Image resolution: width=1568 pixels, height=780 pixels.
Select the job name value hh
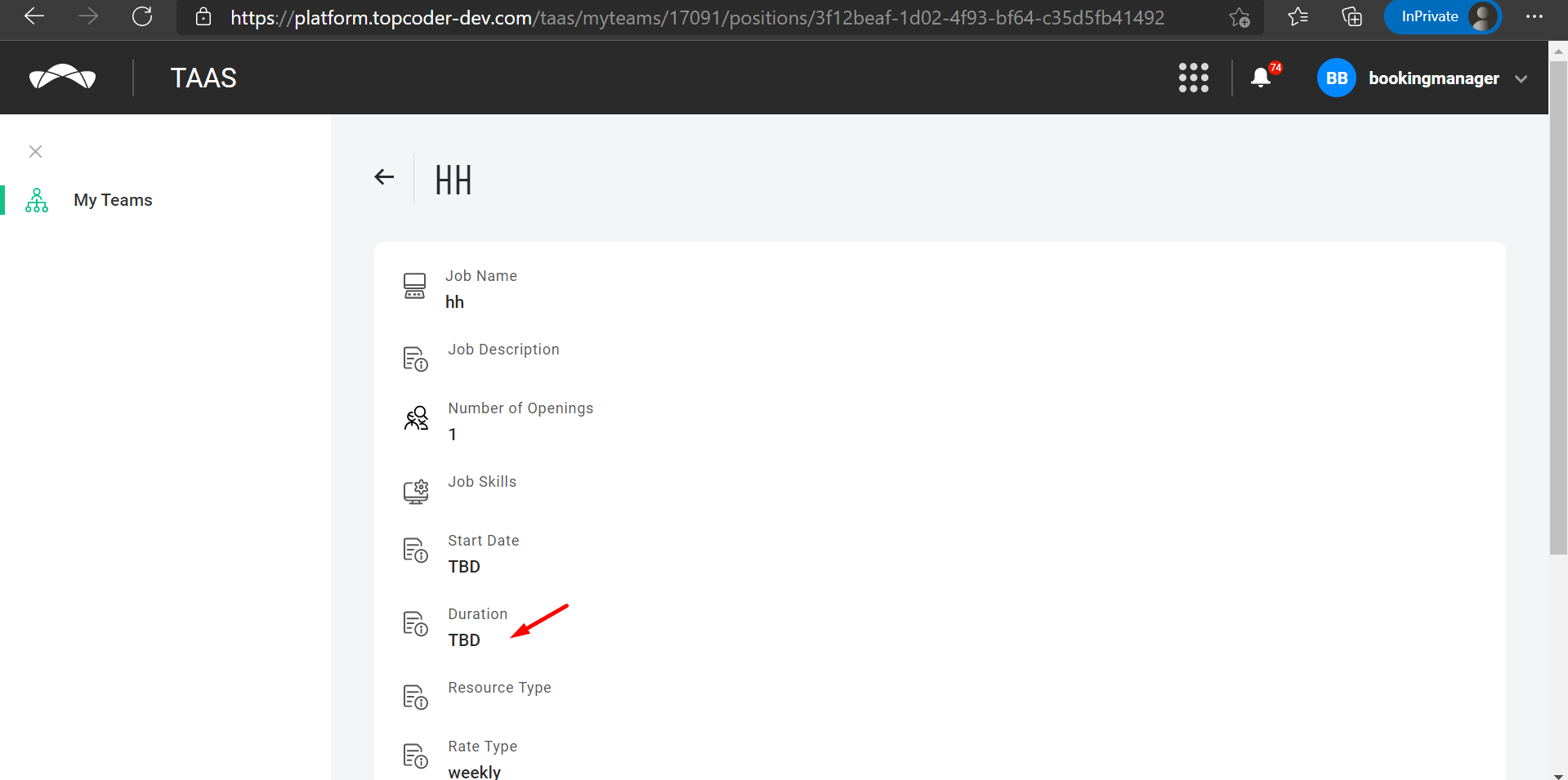454,302
